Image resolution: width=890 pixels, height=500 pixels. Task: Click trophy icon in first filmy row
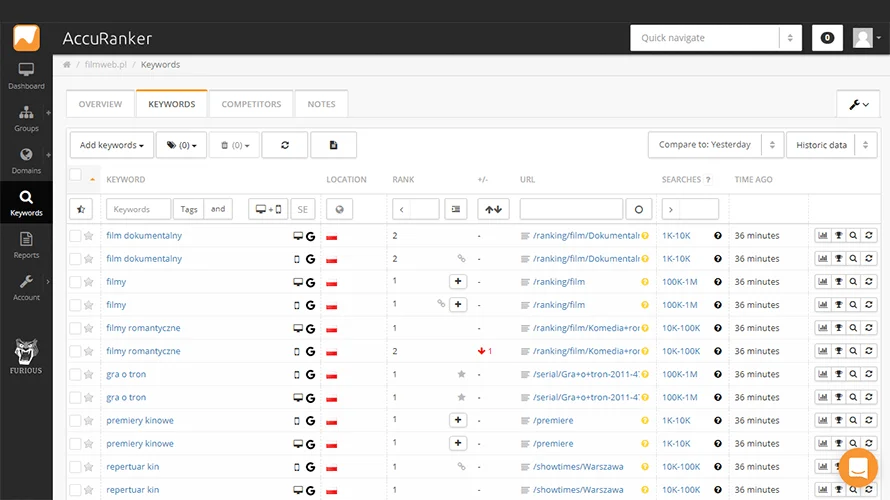(838, 281)
